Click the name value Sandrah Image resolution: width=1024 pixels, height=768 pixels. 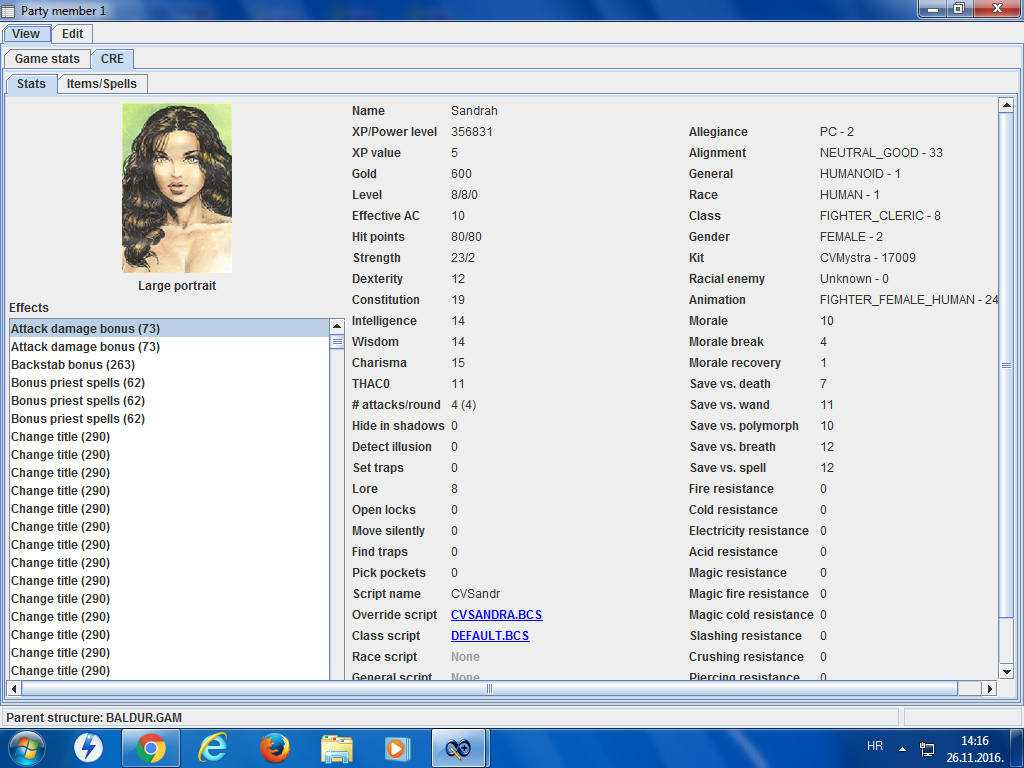474,111
